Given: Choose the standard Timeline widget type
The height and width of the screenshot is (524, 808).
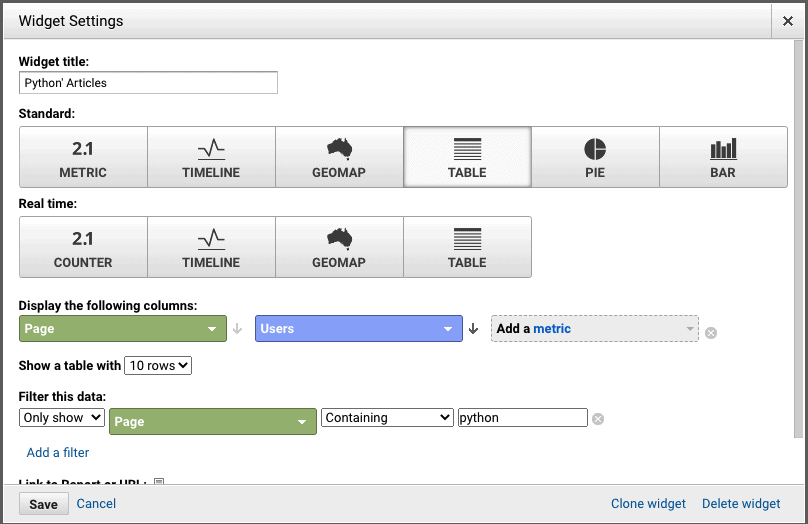Looking at the screenshot, I should click(211, 157).
